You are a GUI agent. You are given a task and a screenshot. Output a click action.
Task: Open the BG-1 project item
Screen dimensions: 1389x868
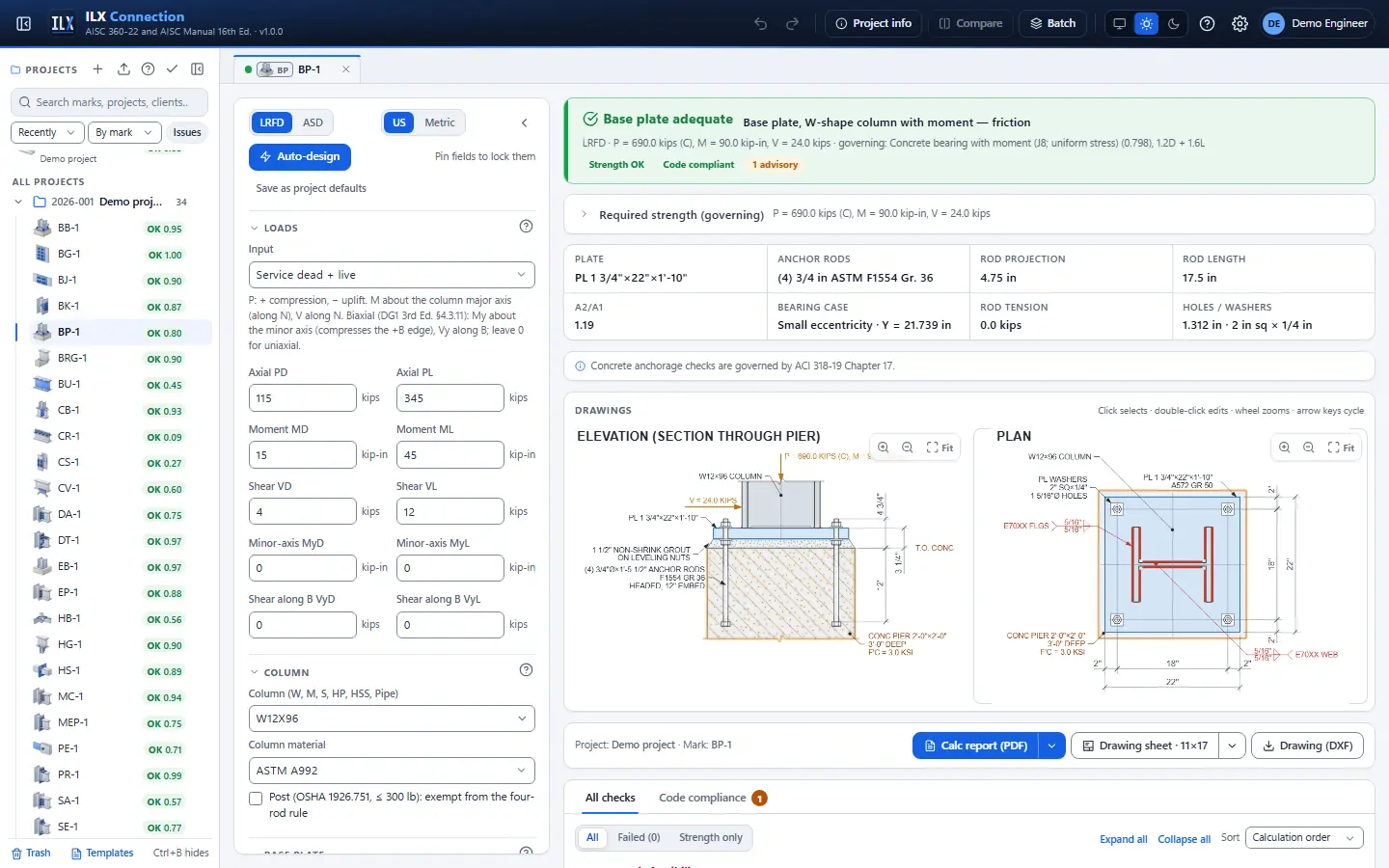tap(112, 254)
